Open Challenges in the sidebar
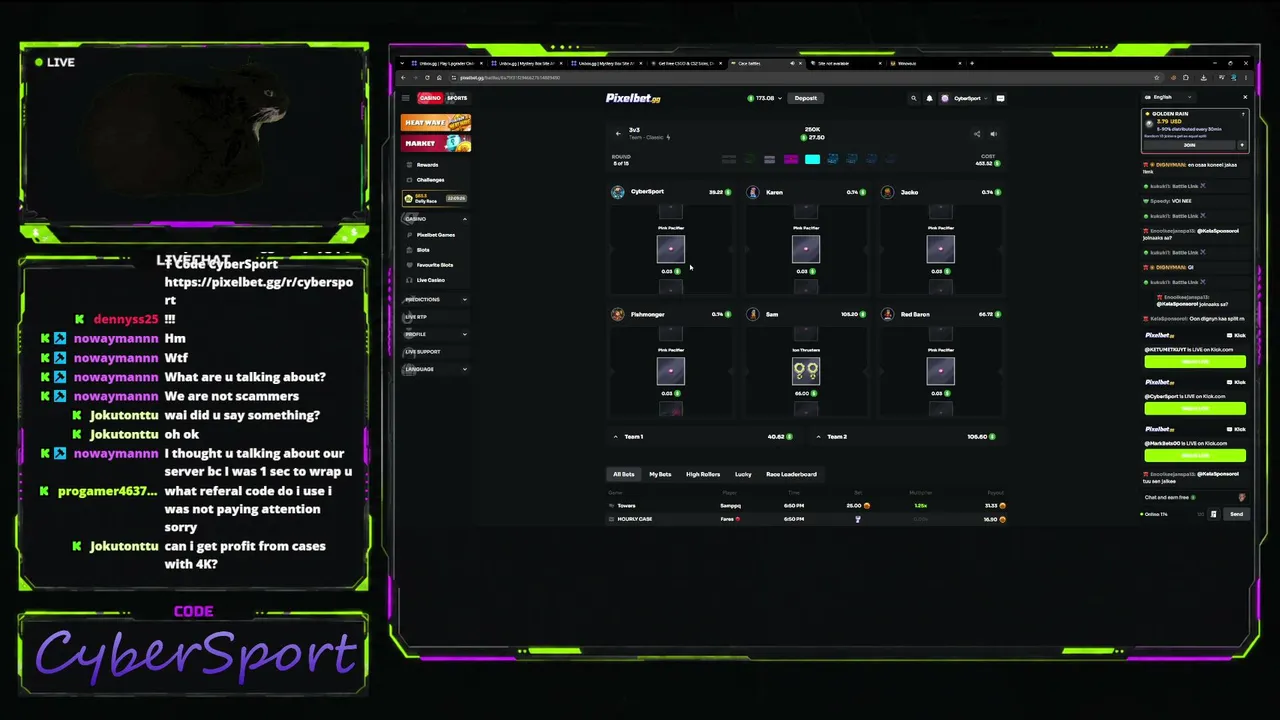This screenshot has height=720, width=1280. [430, 180]
